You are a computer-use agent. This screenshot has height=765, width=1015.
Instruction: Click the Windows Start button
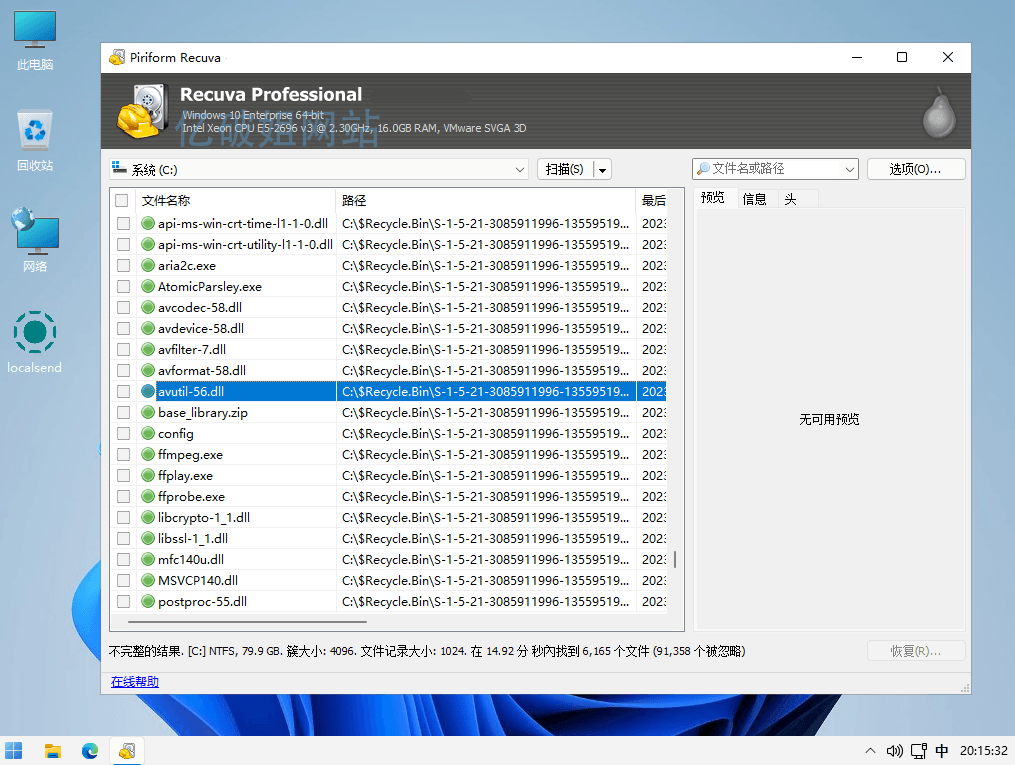coord(15,751)
